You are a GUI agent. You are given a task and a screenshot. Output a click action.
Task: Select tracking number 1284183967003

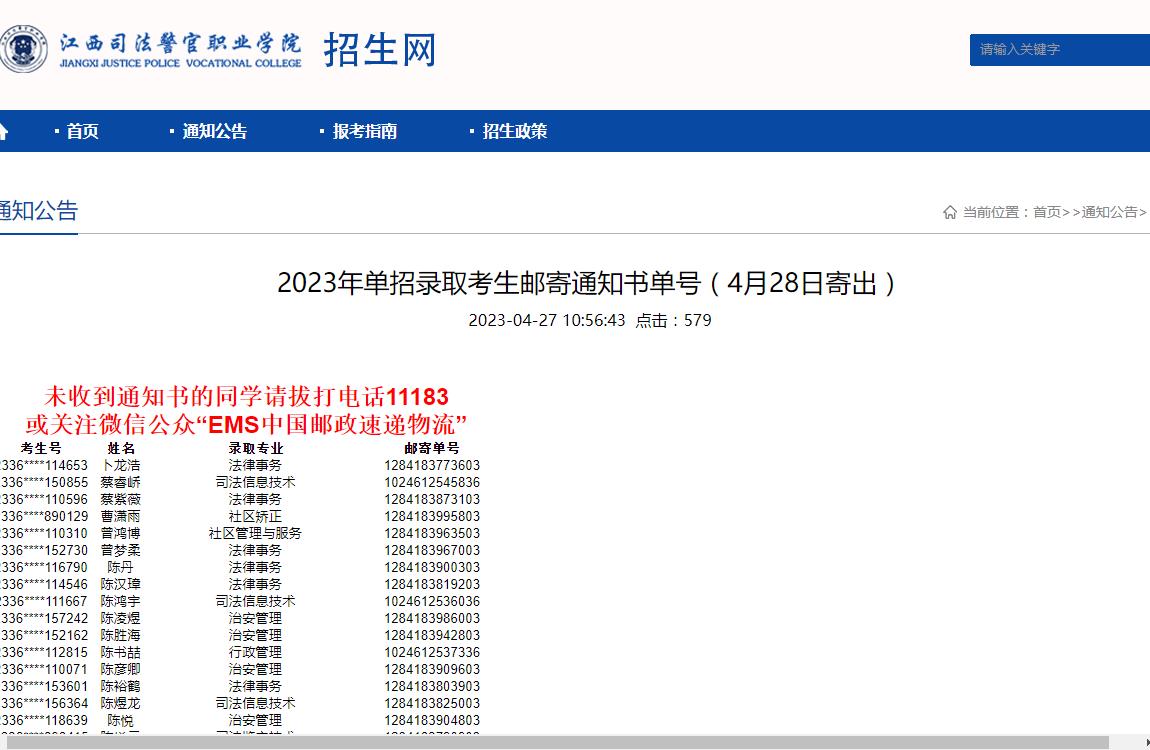coord(432,550)
